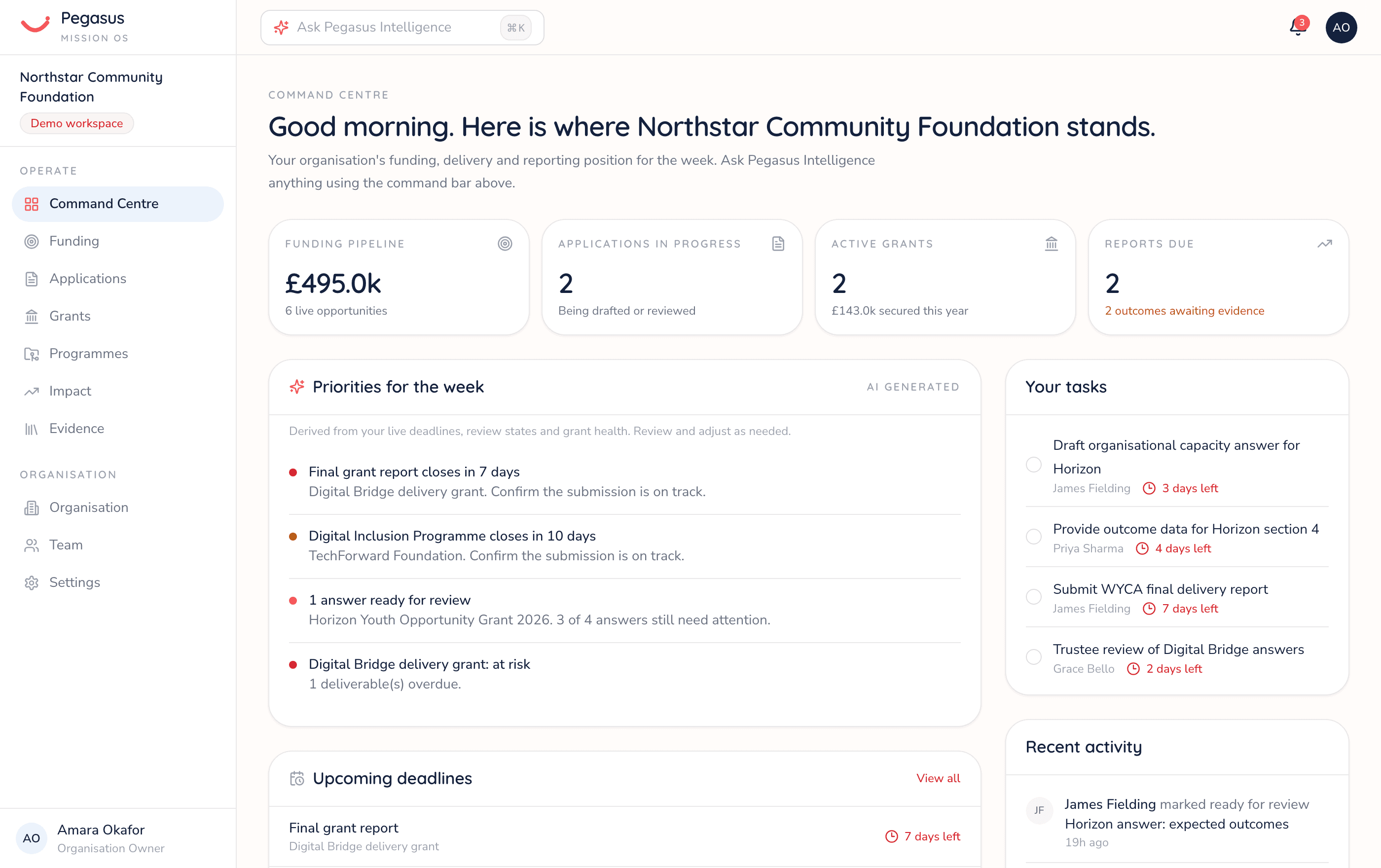This screenshot has height=868, width=1381.
Task: Complete the Trustee review of Digital Bridge task
Action: (x=1033, y=657)
